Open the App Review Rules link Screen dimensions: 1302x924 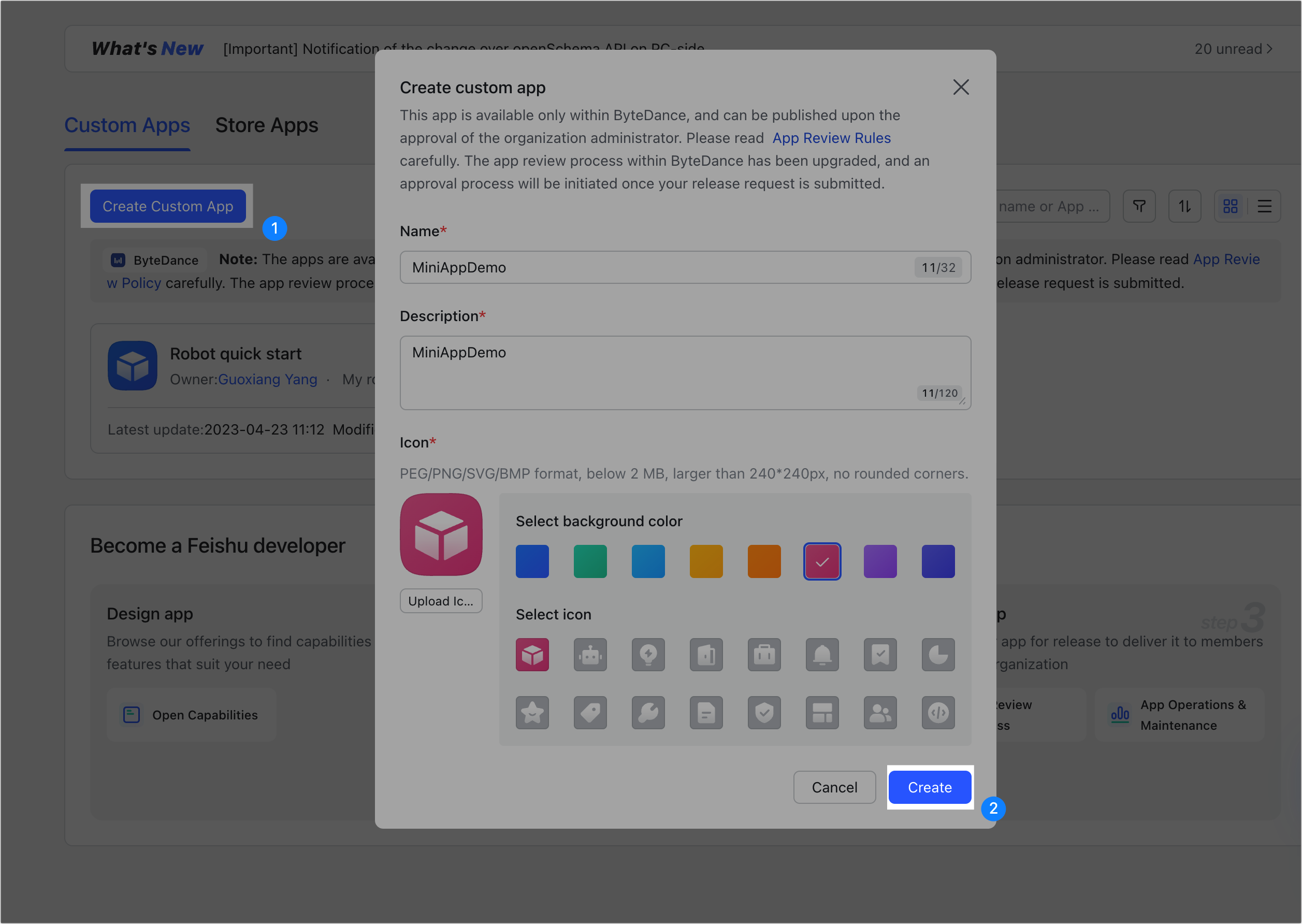(831, 138)
